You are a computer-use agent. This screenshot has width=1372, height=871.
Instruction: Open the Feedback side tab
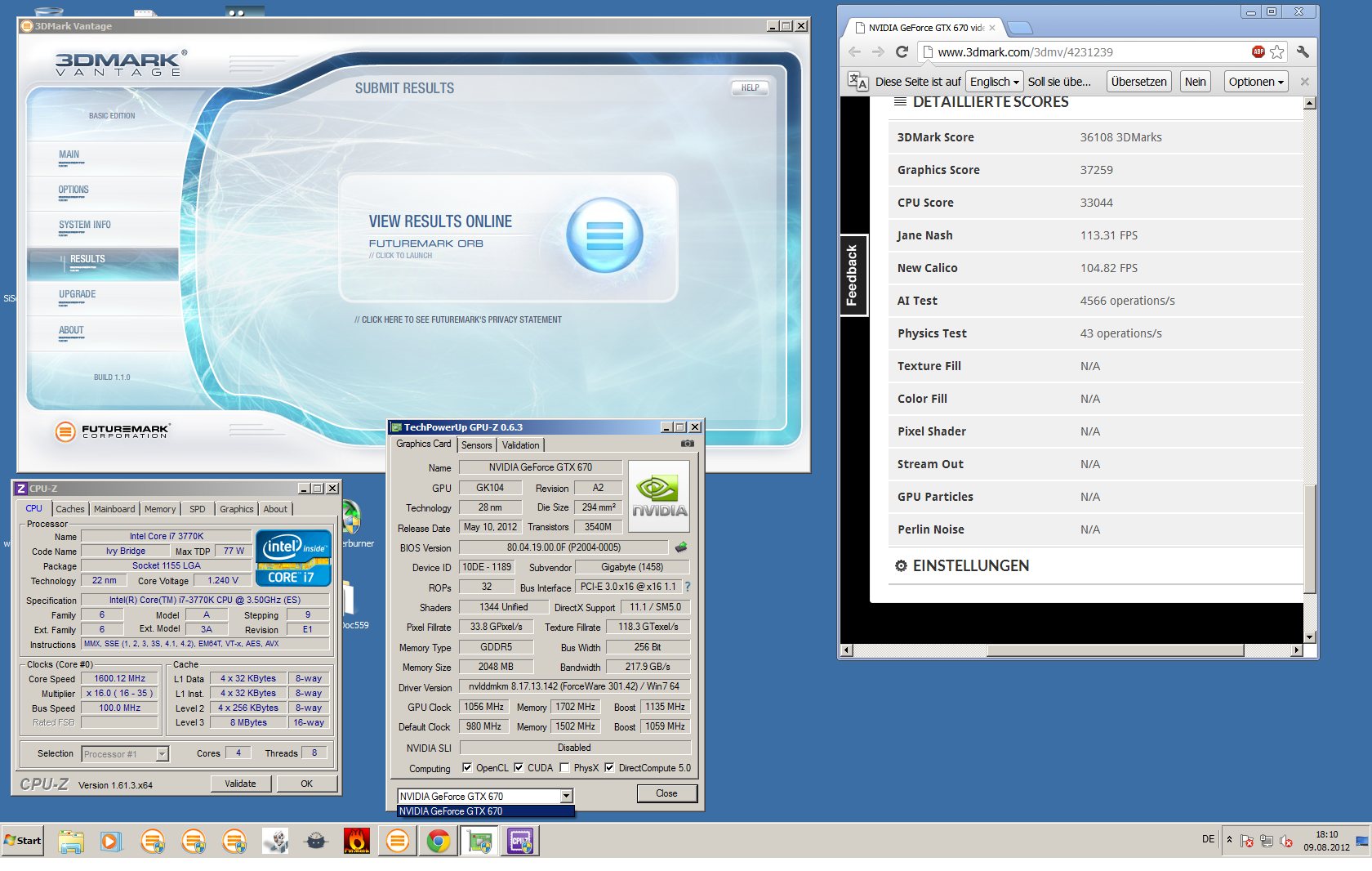tap(853, 275)
